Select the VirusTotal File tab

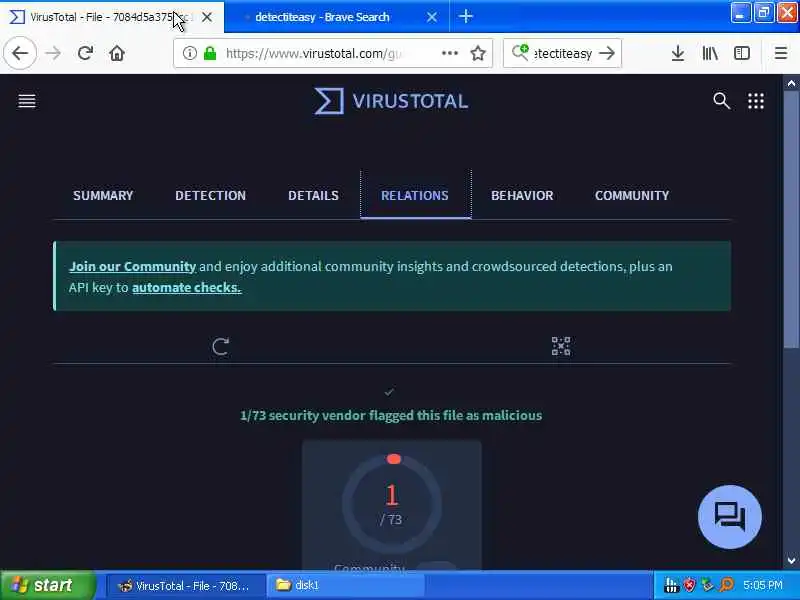point(111,17)
